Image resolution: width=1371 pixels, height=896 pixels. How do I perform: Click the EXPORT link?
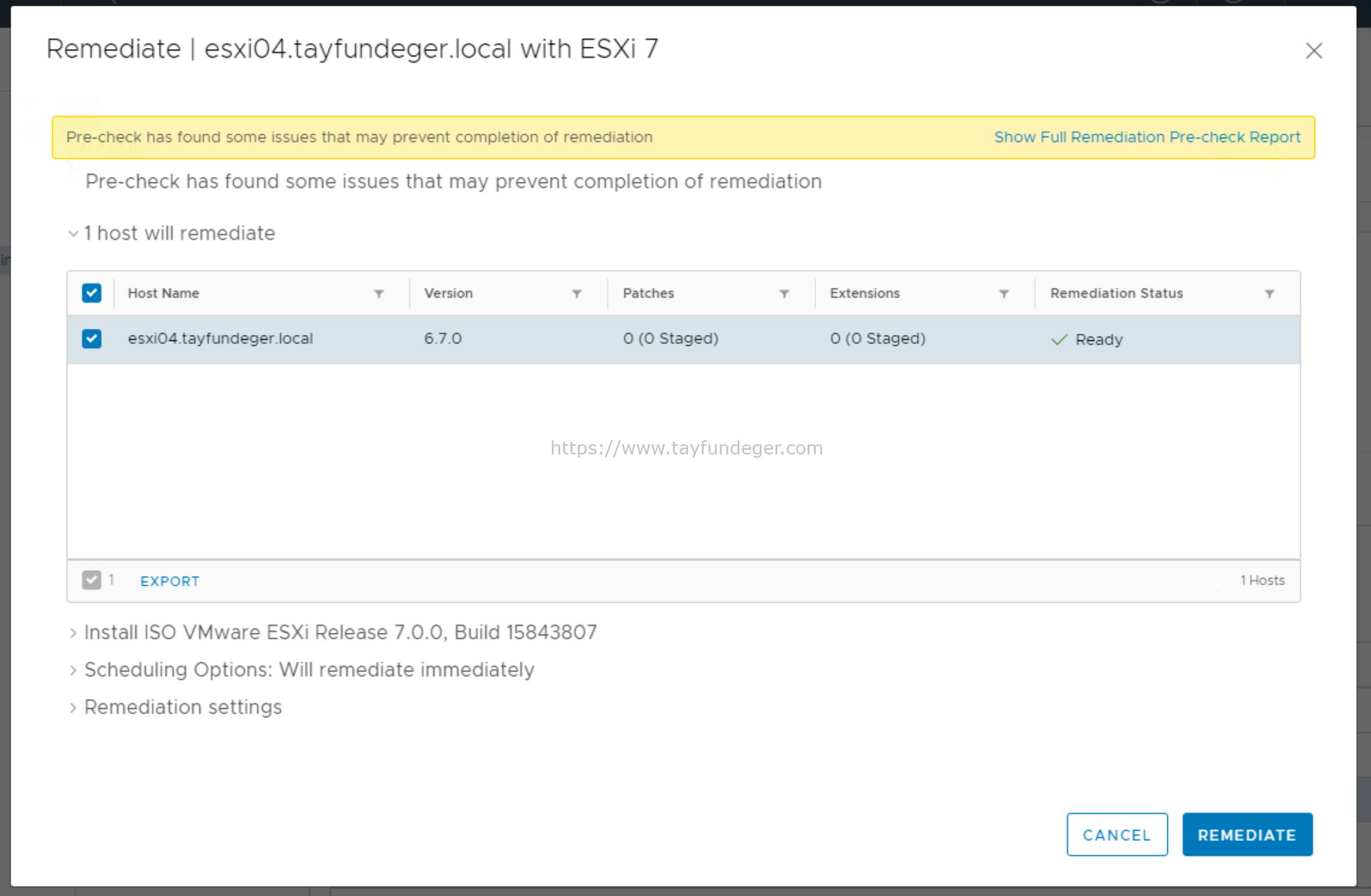click(170, 581)
